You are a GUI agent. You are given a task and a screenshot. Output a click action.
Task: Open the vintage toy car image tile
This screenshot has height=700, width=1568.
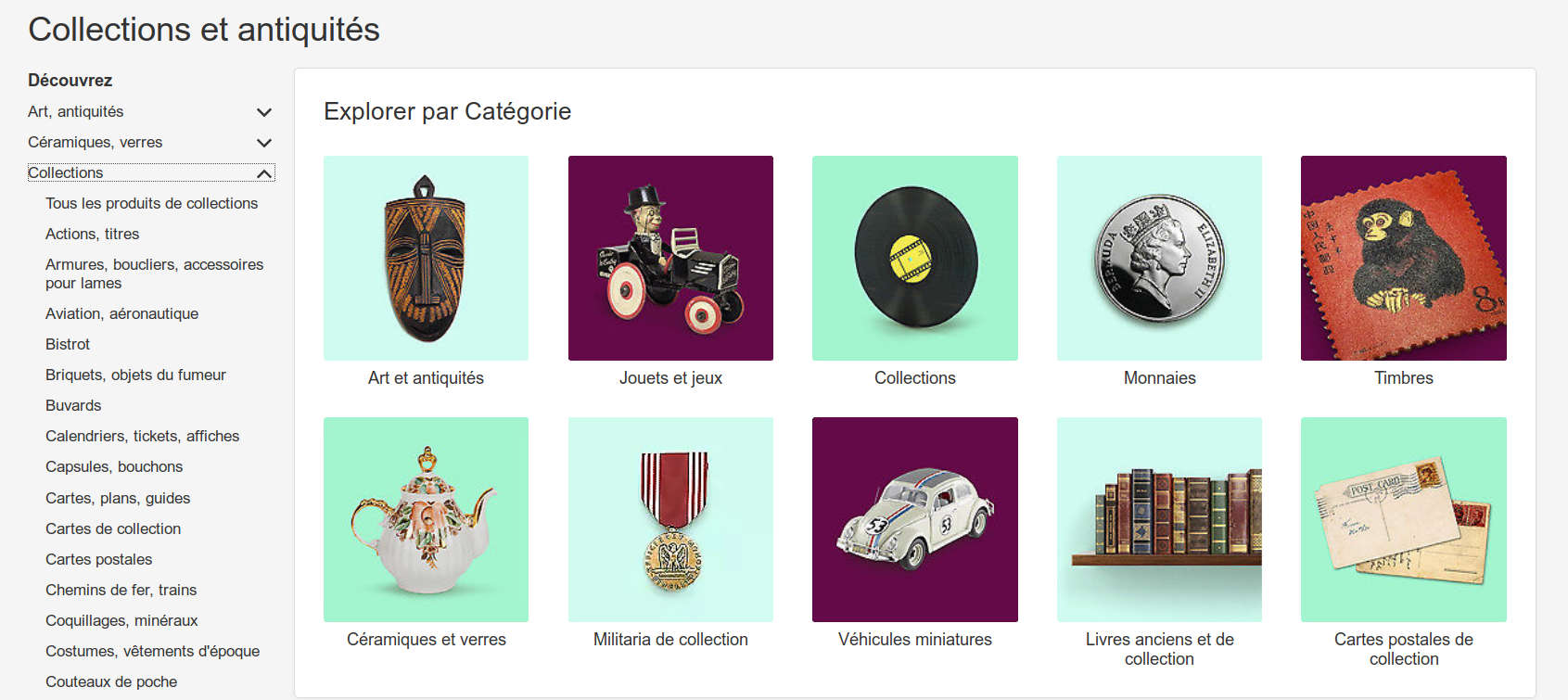coord(670,258)
